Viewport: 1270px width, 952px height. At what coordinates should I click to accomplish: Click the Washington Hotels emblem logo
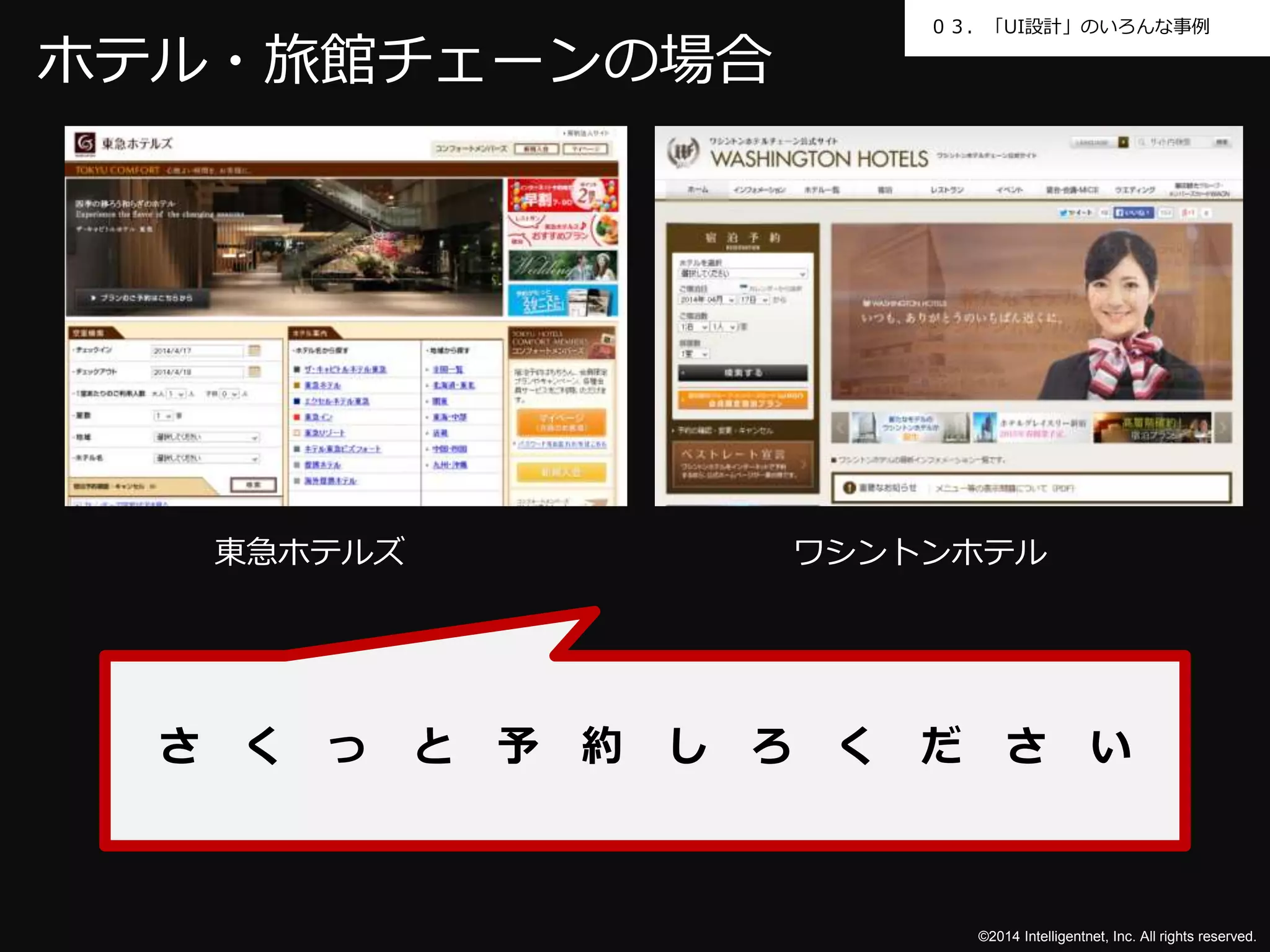tap(683, 152)
